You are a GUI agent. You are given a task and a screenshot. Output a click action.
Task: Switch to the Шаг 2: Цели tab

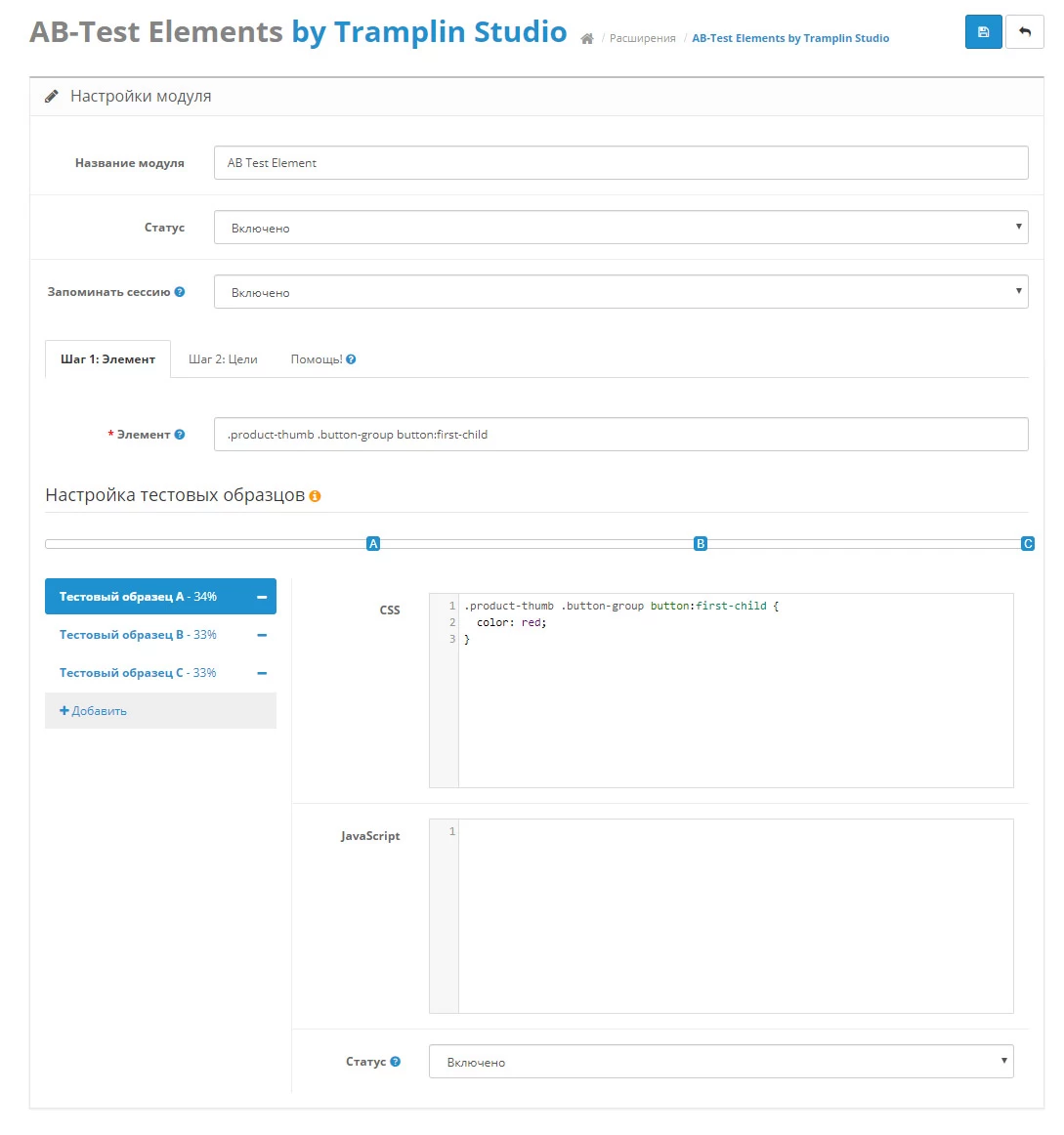point(223,359)
